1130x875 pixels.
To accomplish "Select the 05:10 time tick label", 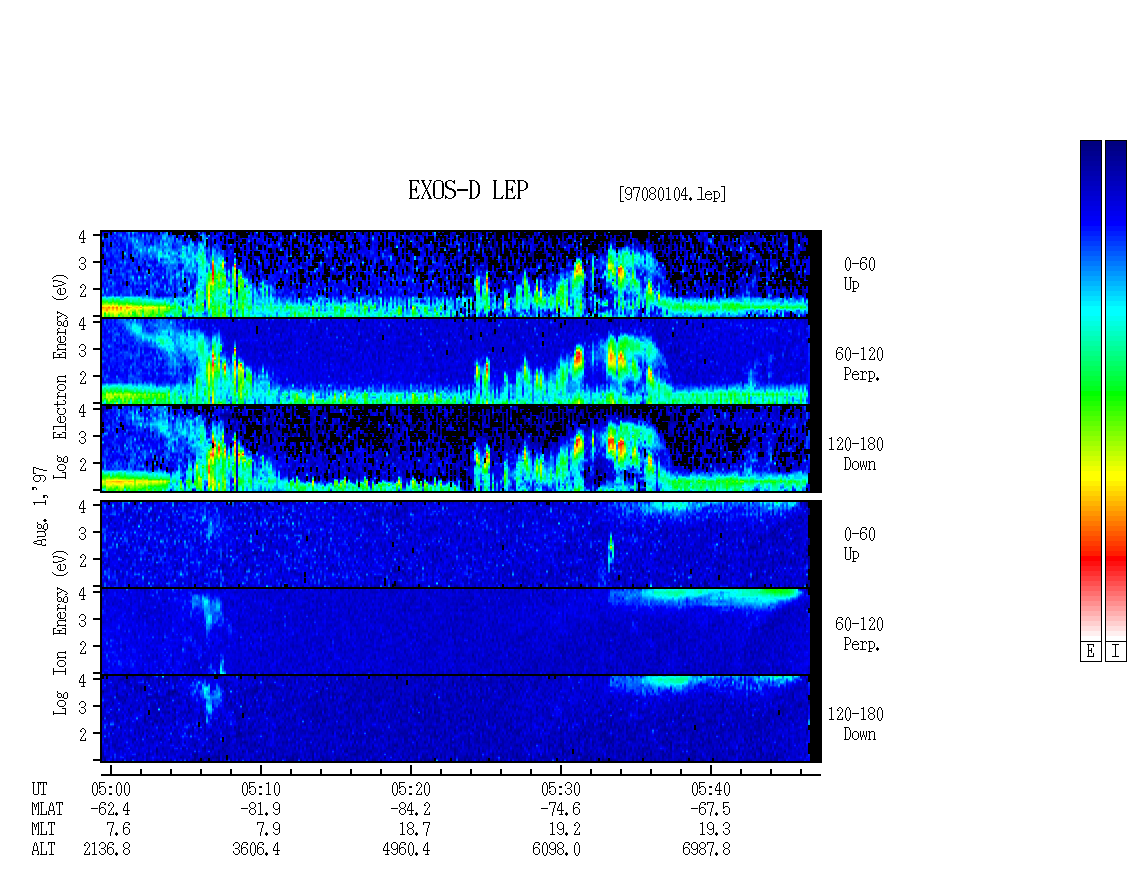I will pyautogui.click(x=261, y=789).
